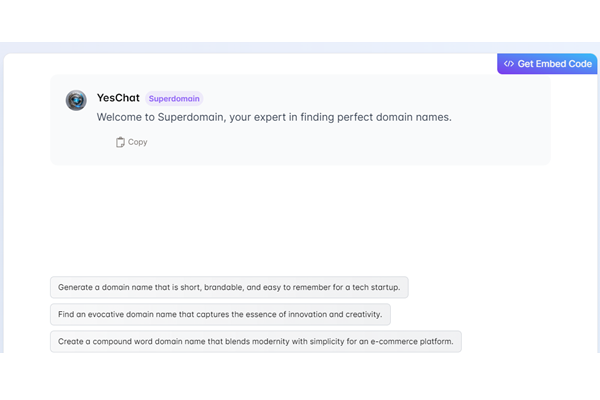This screenshot has width=600, height=400.
Task: Click 'Create' at the start of third suggestion
Action: (x=73, y=341)
